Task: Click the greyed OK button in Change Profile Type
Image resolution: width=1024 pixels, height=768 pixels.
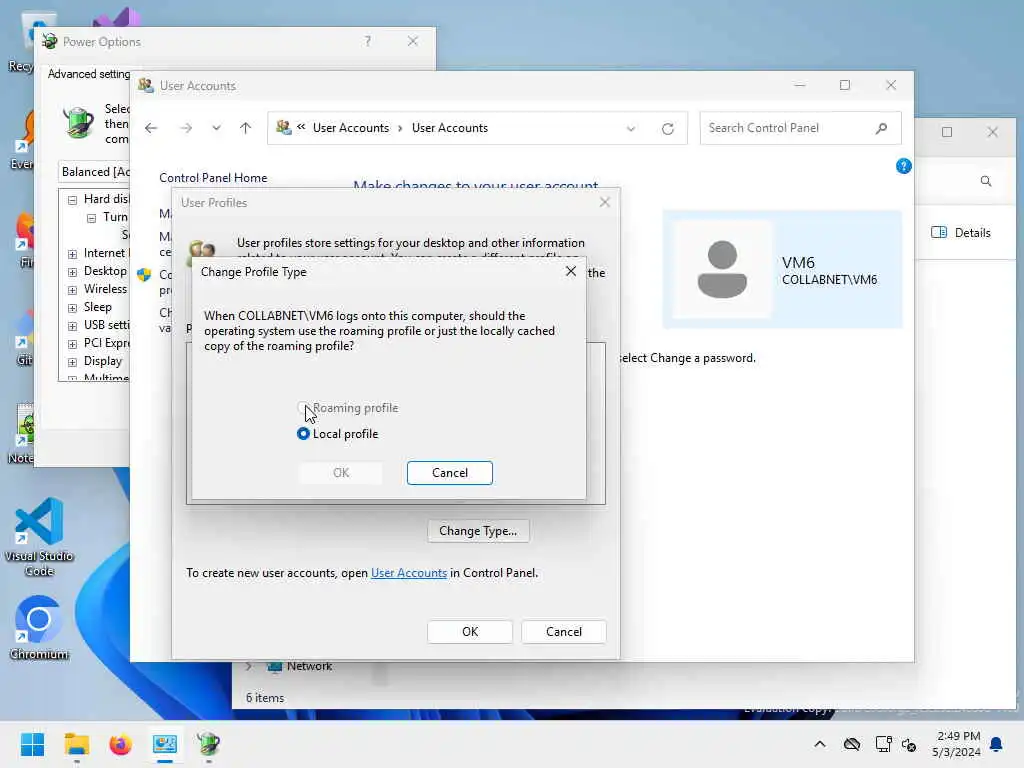Action: point(341,473)
